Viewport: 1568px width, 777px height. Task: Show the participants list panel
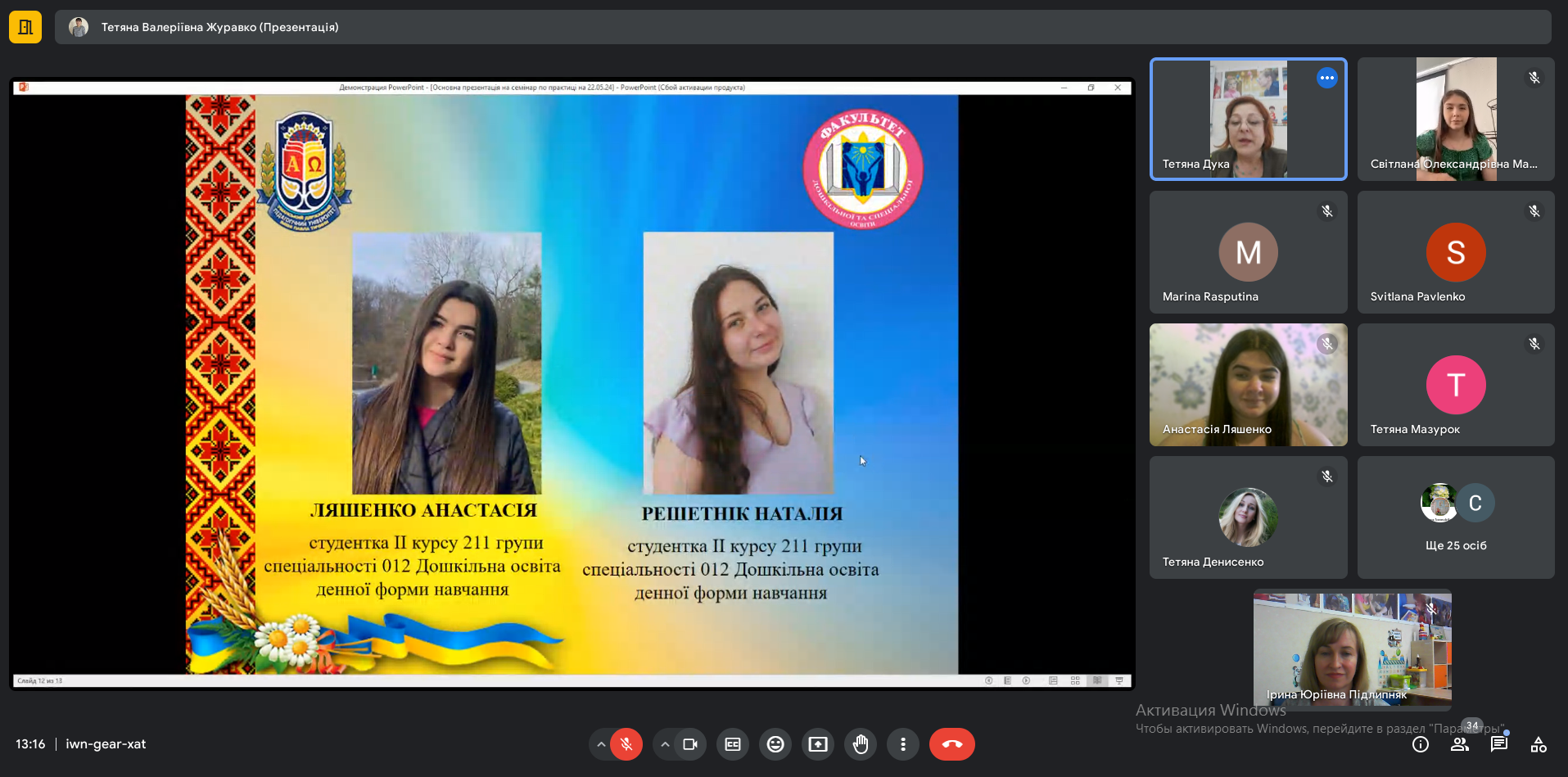1460,744
